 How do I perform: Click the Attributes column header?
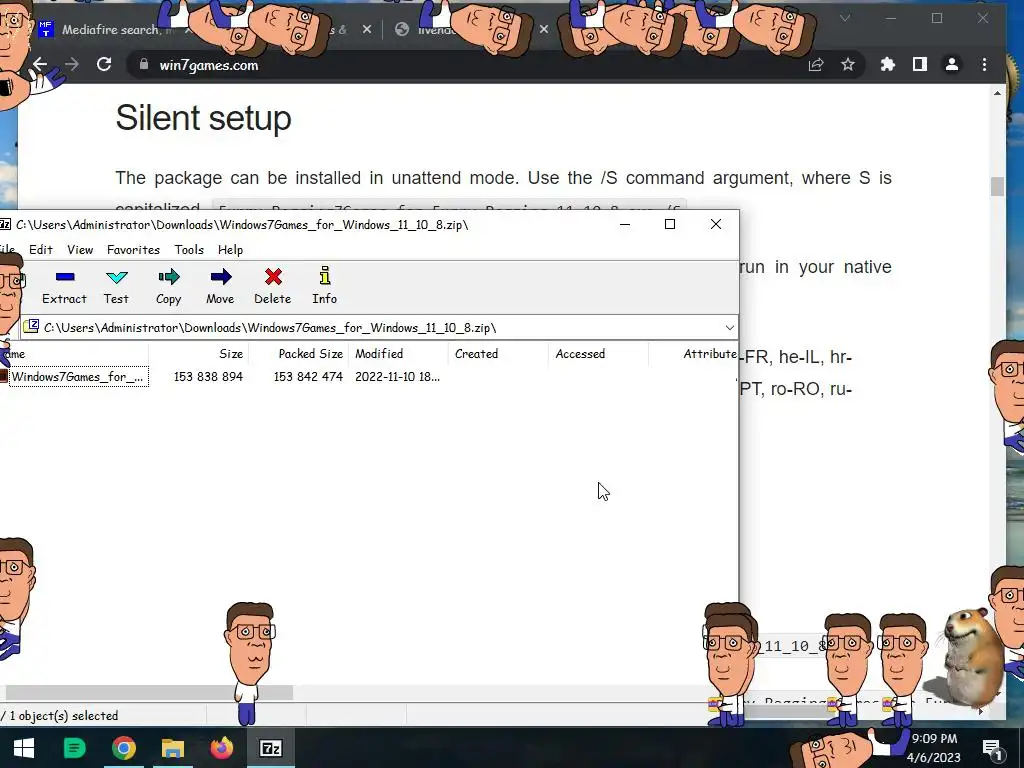[694, 353]
